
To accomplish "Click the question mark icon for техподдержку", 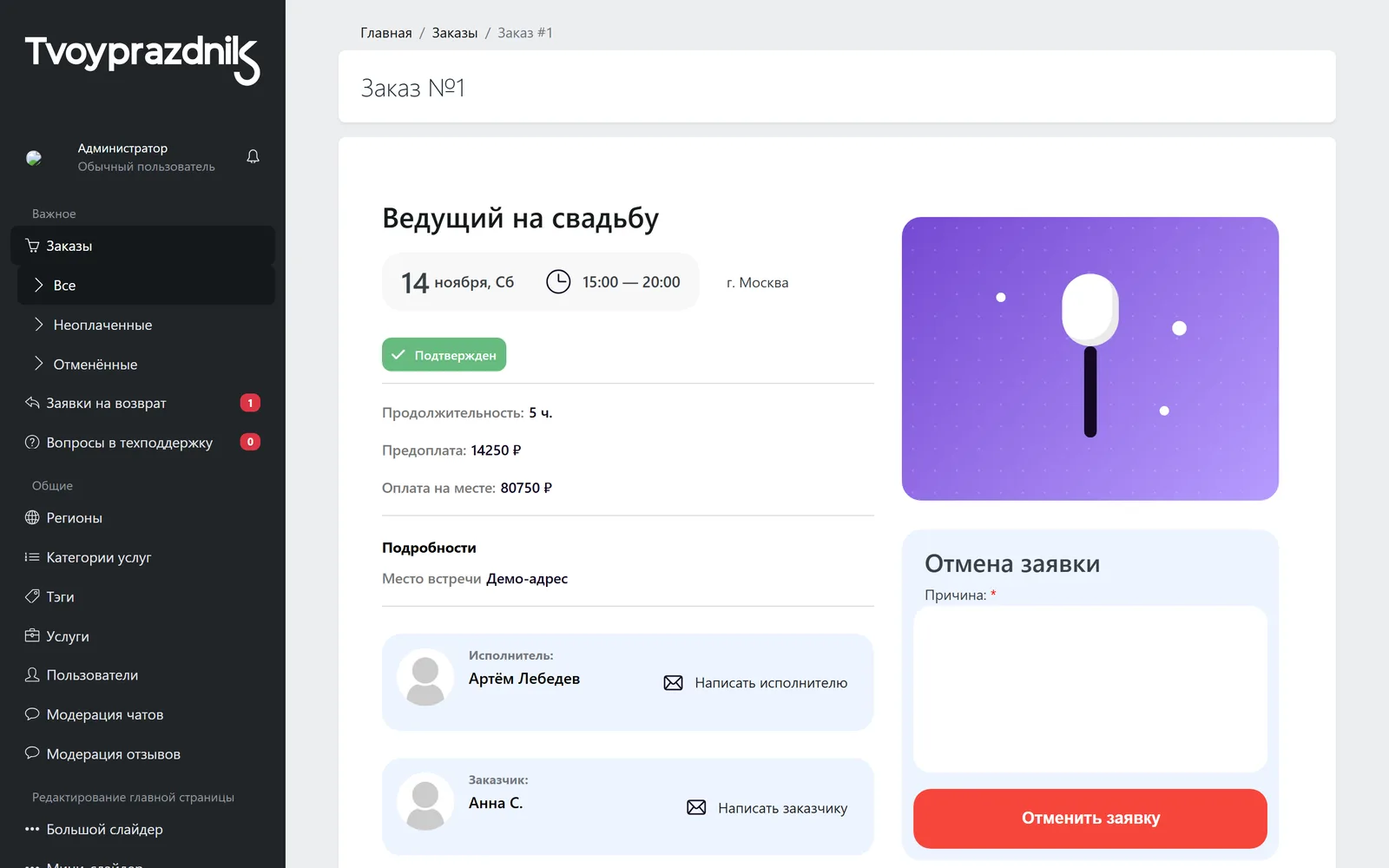I will [32, 442].
